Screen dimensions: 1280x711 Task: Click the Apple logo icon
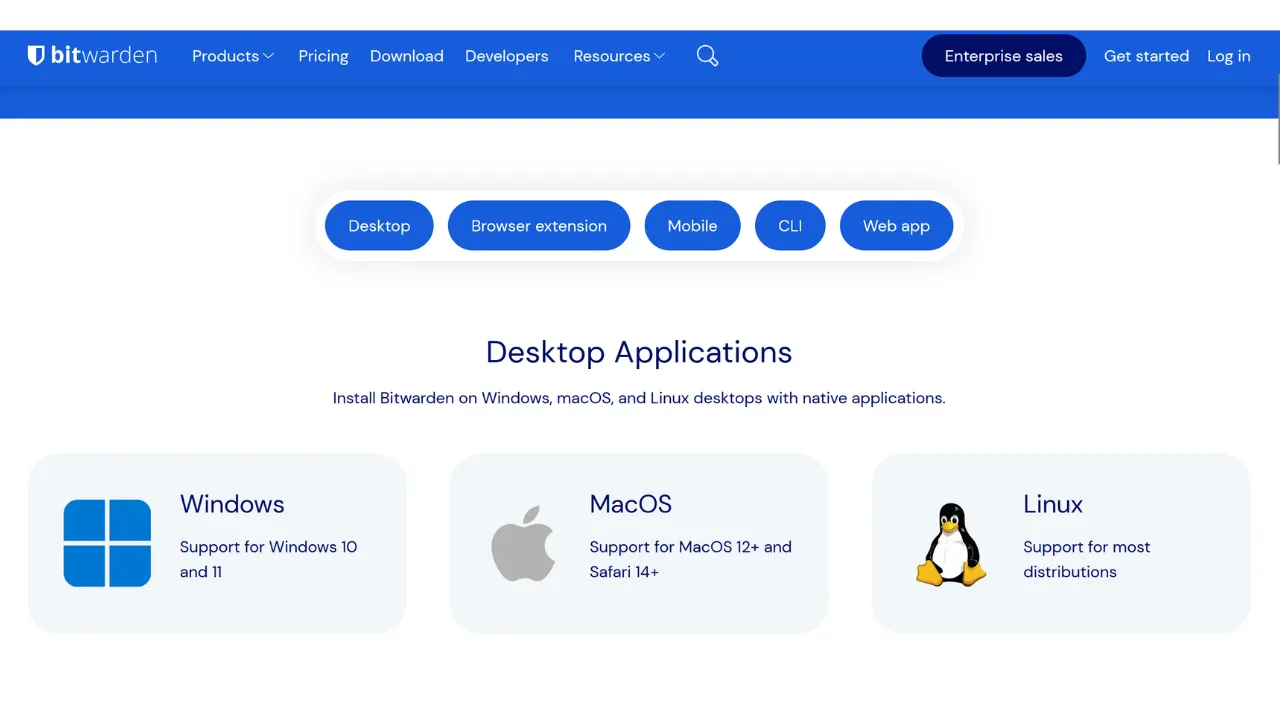pyautogui.click(x=523, y=543)
